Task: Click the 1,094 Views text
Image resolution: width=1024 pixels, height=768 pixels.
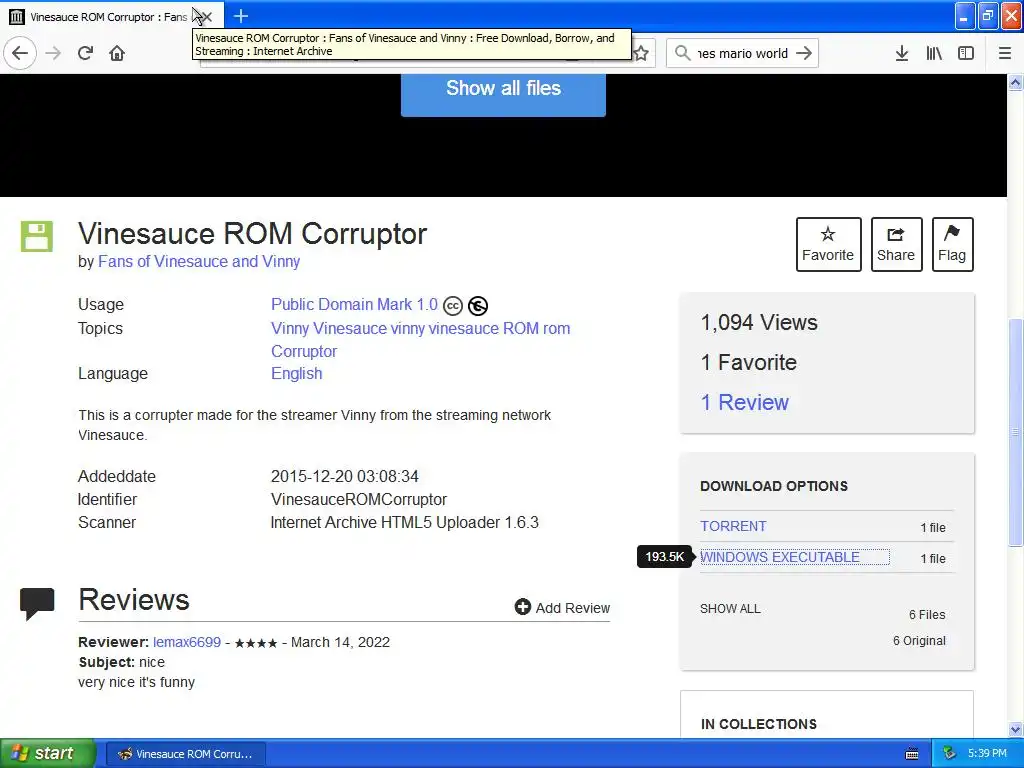Action: click(759, 323)
